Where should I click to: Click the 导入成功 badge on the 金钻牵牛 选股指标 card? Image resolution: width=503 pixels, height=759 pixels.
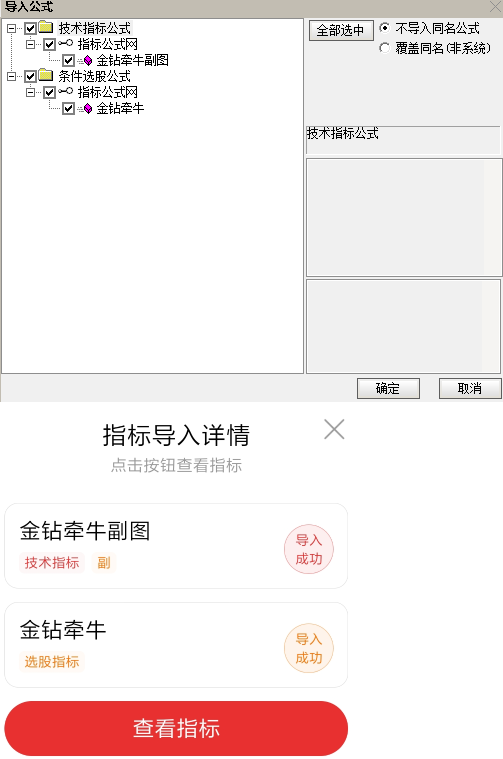point(309,648)
